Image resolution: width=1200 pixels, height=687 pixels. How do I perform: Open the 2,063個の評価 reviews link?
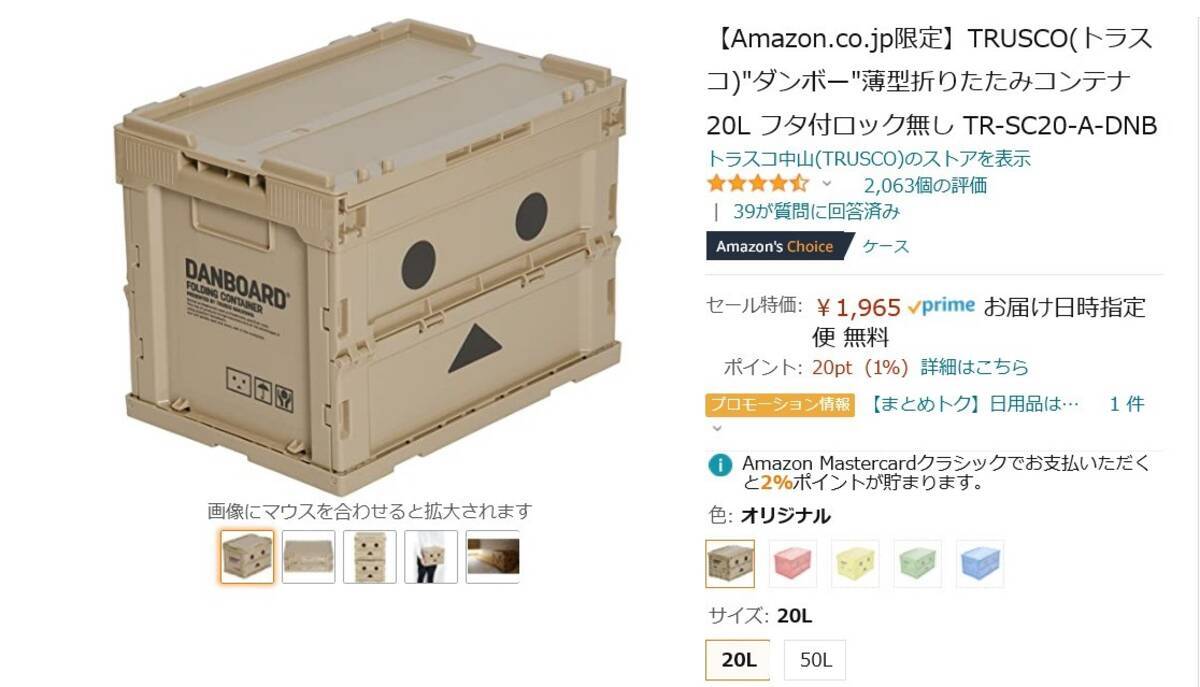[x=925, y=185]
